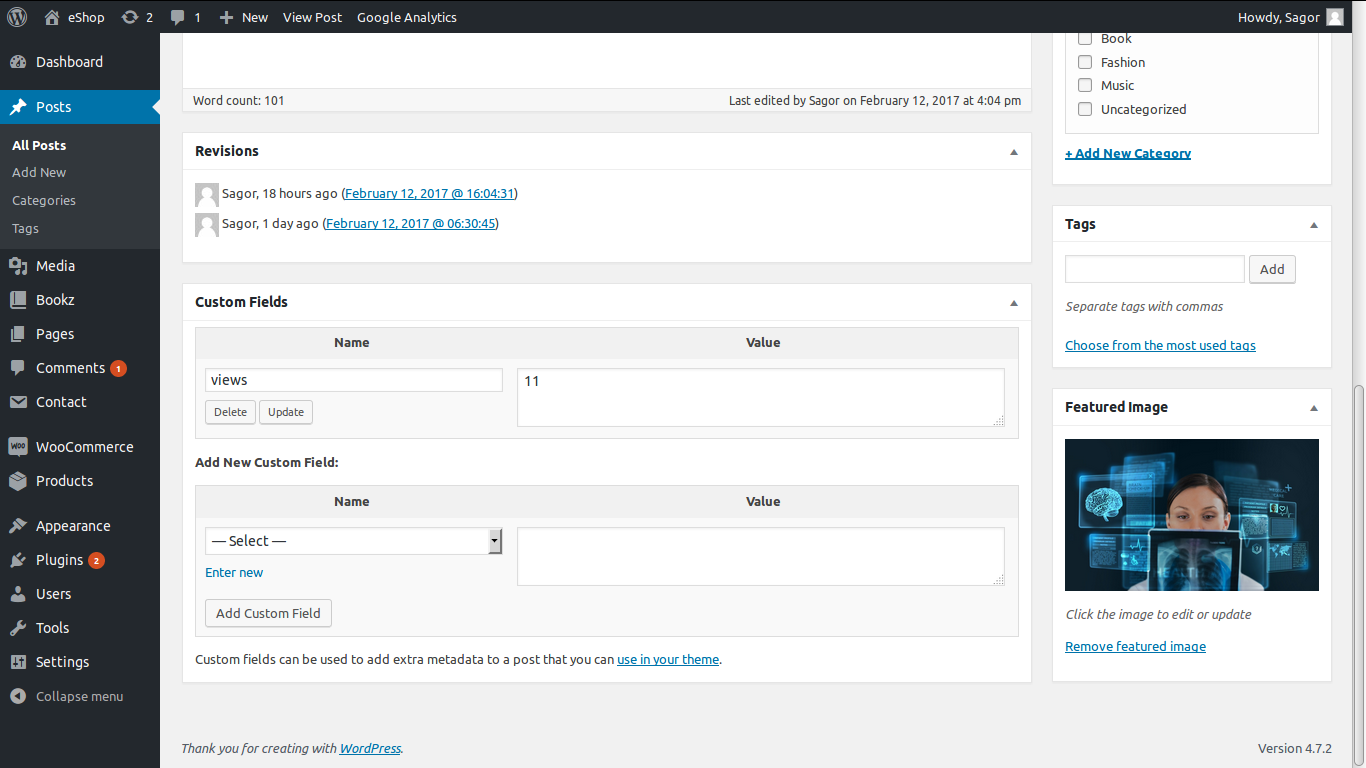Click the WordPress logo icon
Viewport: 1366px width, 768px height.
17,17
